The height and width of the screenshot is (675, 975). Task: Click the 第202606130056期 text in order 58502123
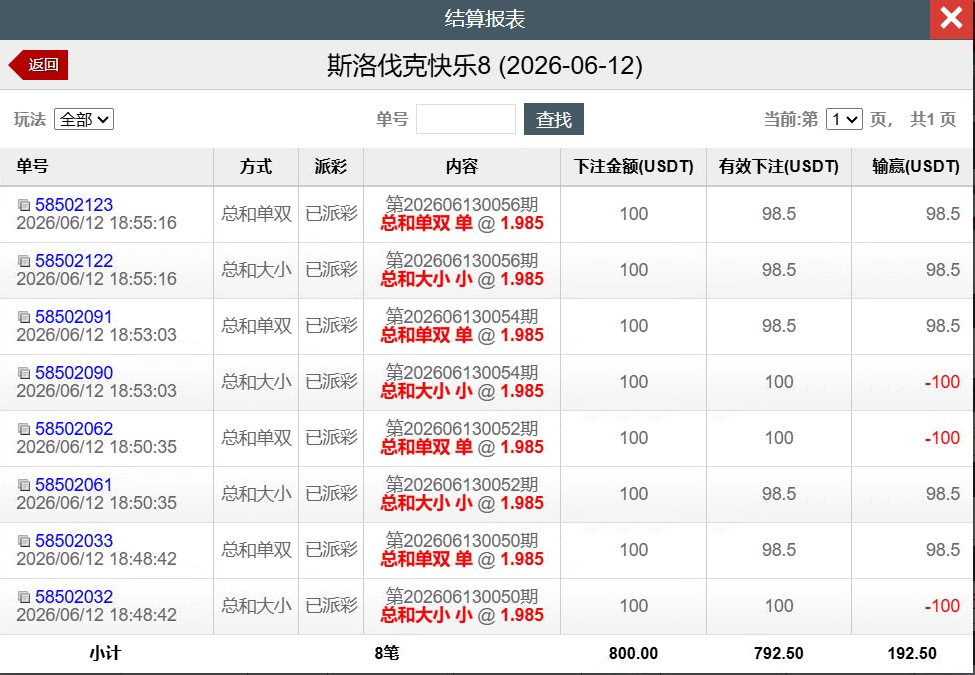[461, 204]
